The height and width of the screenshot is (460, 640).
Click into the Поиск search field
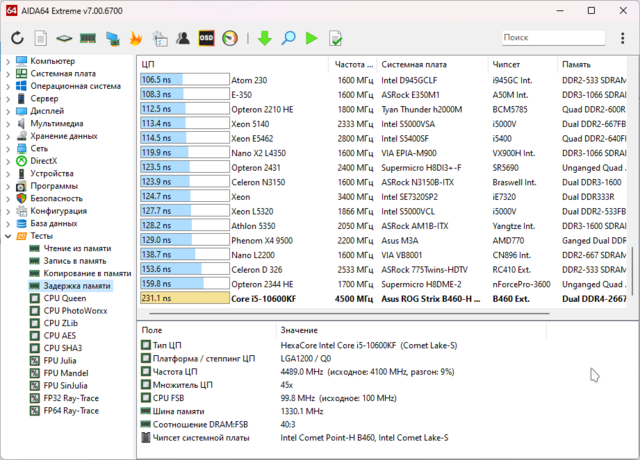555,38
